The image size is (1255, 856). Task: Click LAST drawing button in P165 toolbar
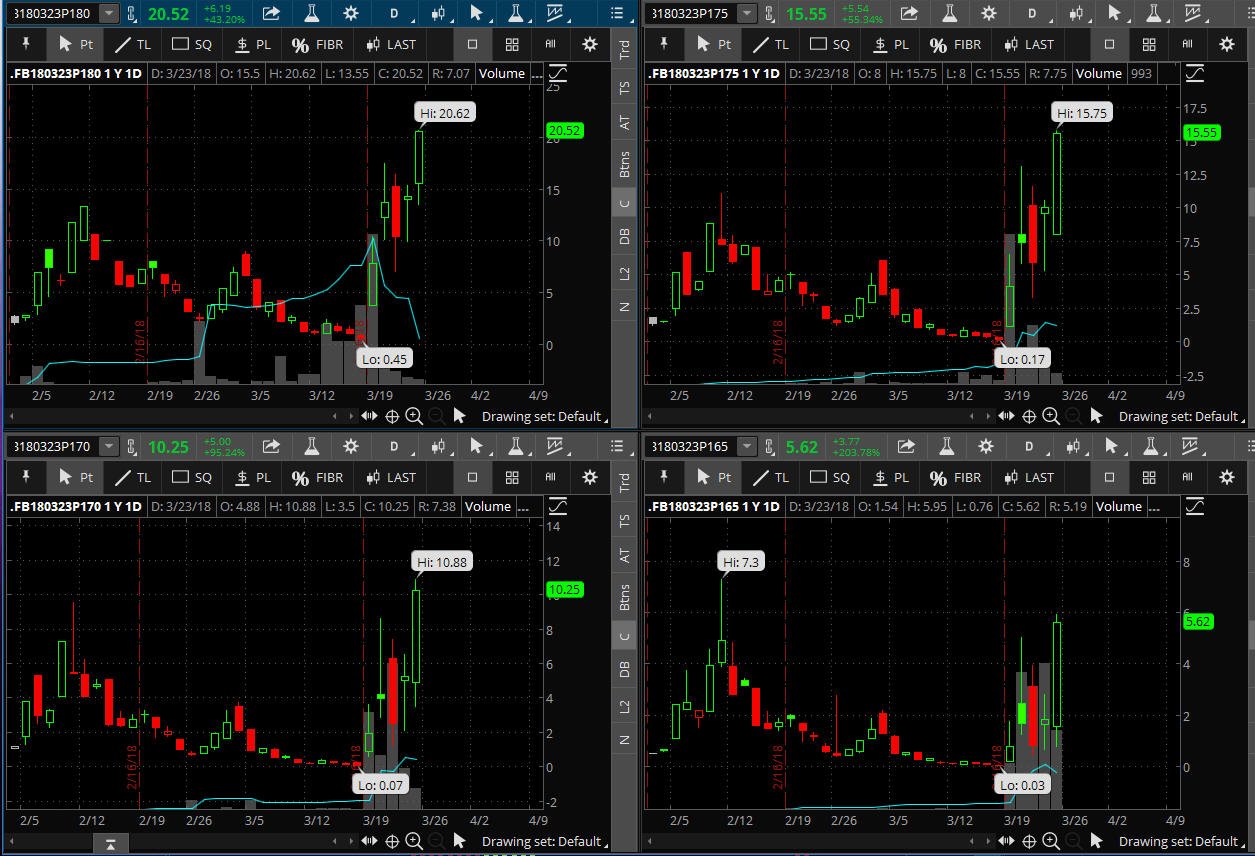1028,477
